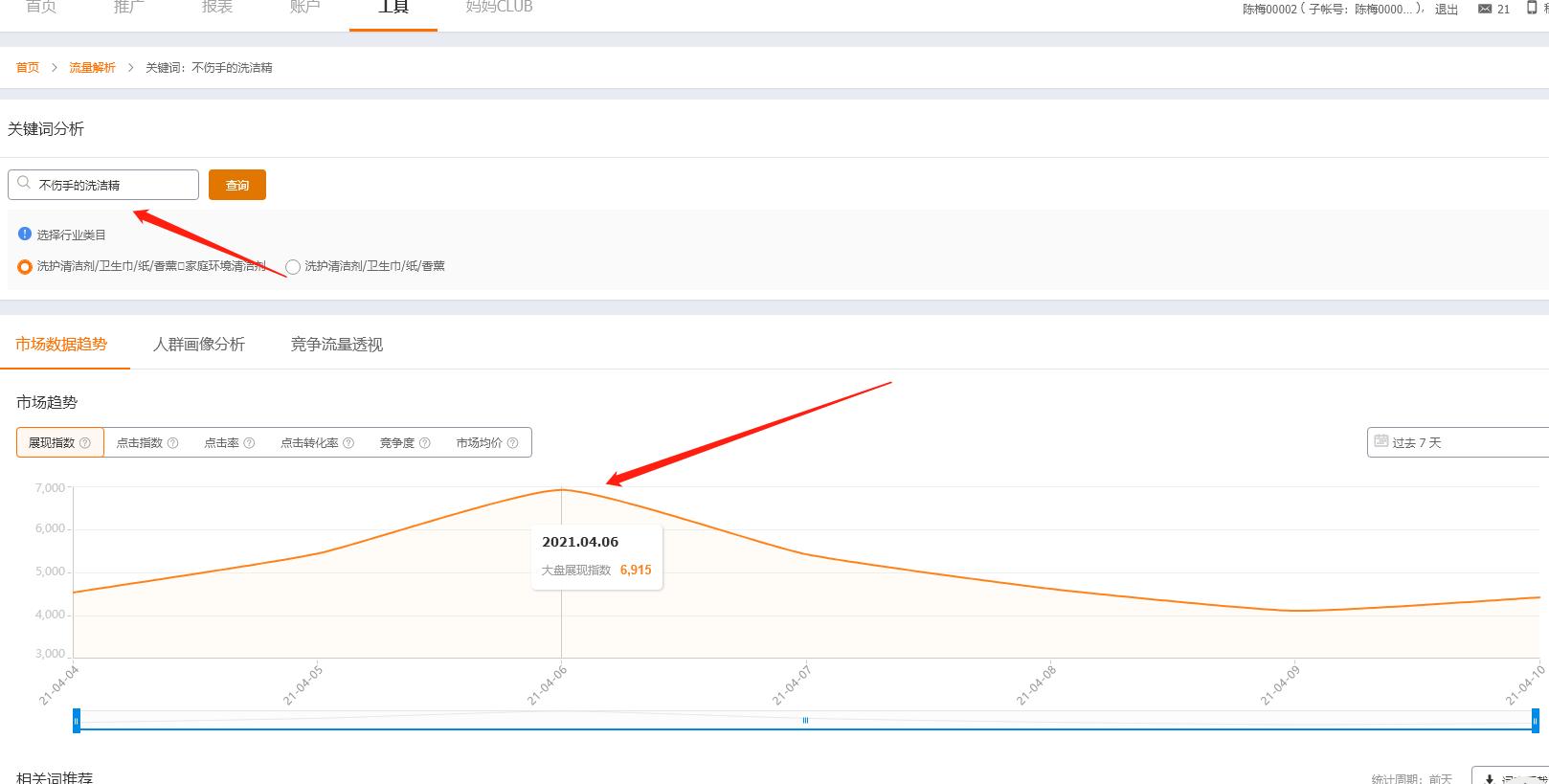
Task: Click the magnifier icon in the keyword field
Action: click(24, 183)
